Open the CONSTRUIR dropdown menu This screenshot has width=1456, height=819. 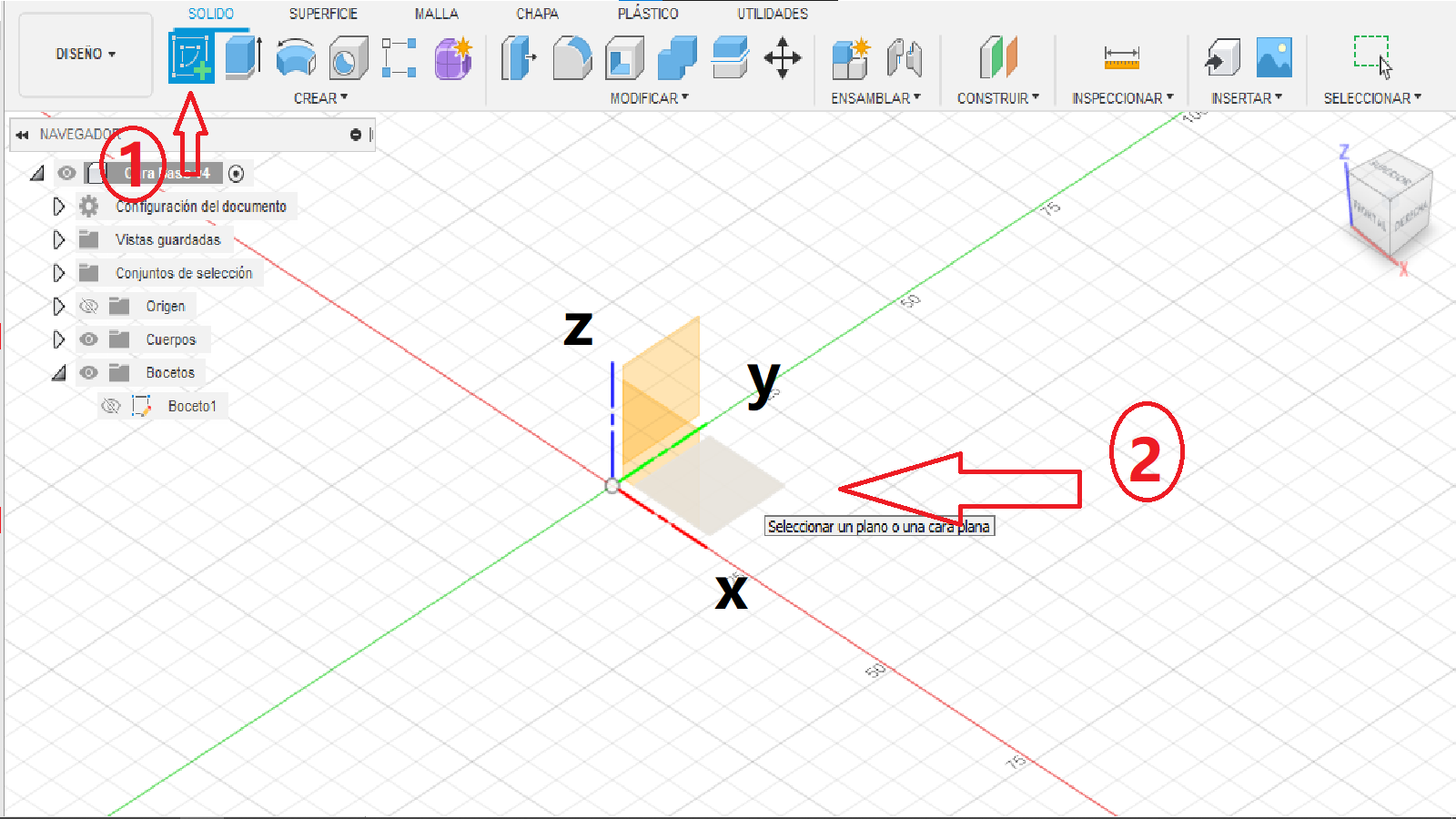[x=997, y=98]
